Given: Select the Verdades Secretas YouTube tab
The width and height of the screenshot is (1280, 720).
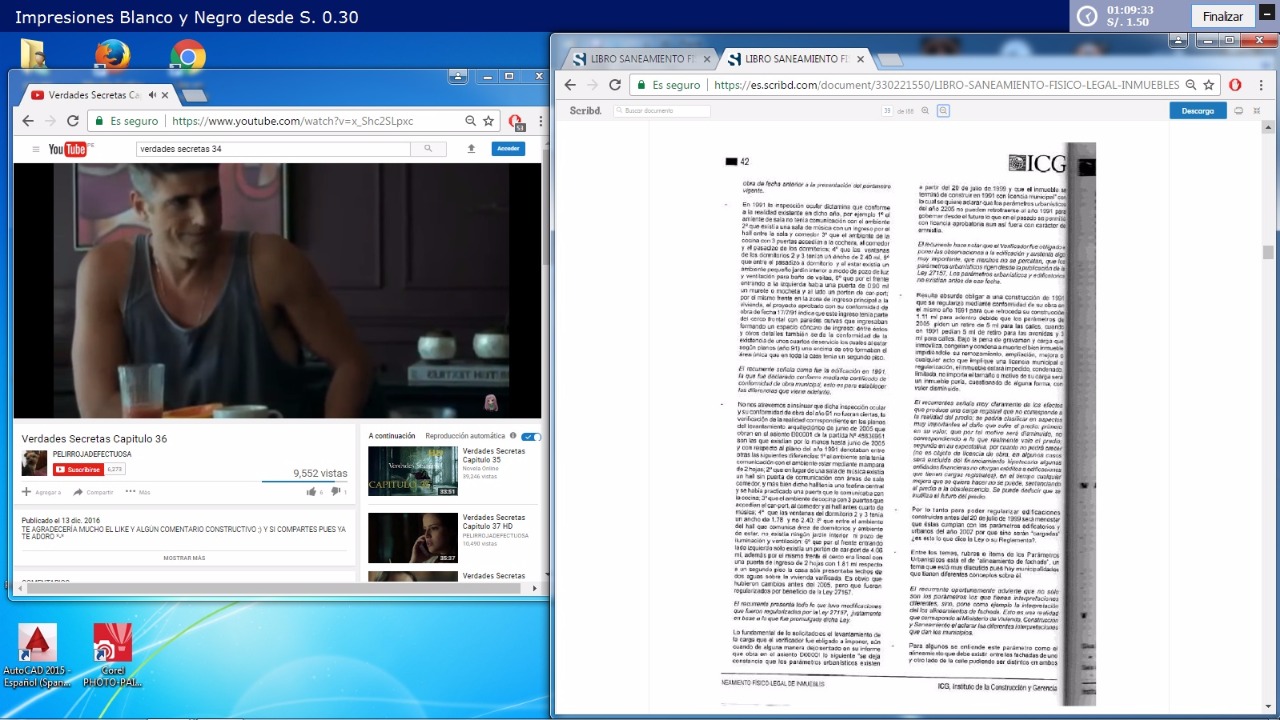Looking at the screenshot, I should 90,95.
